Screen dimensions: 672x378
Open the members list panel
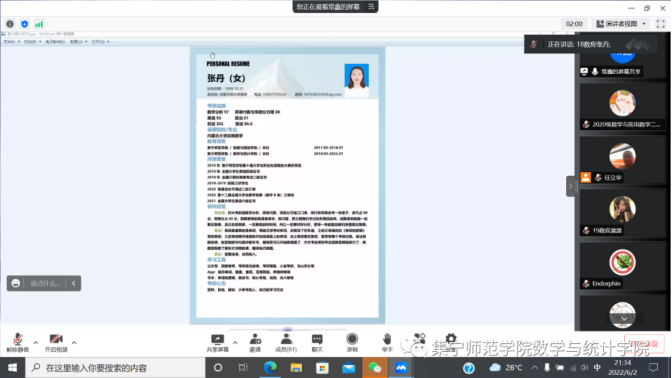[286, 343]
